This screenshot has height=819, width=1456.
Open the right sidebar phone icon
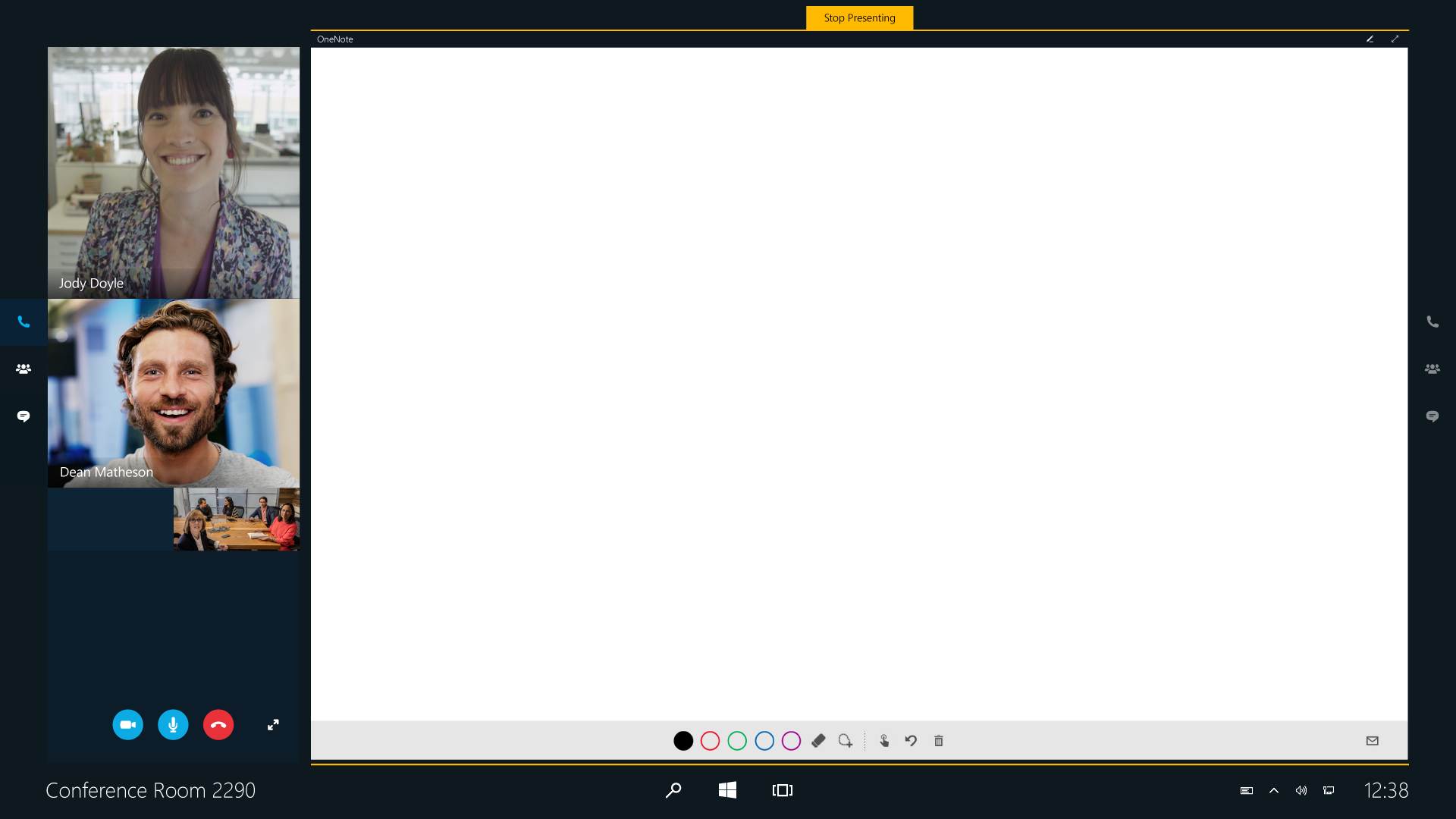click(x=1432, y=322)
